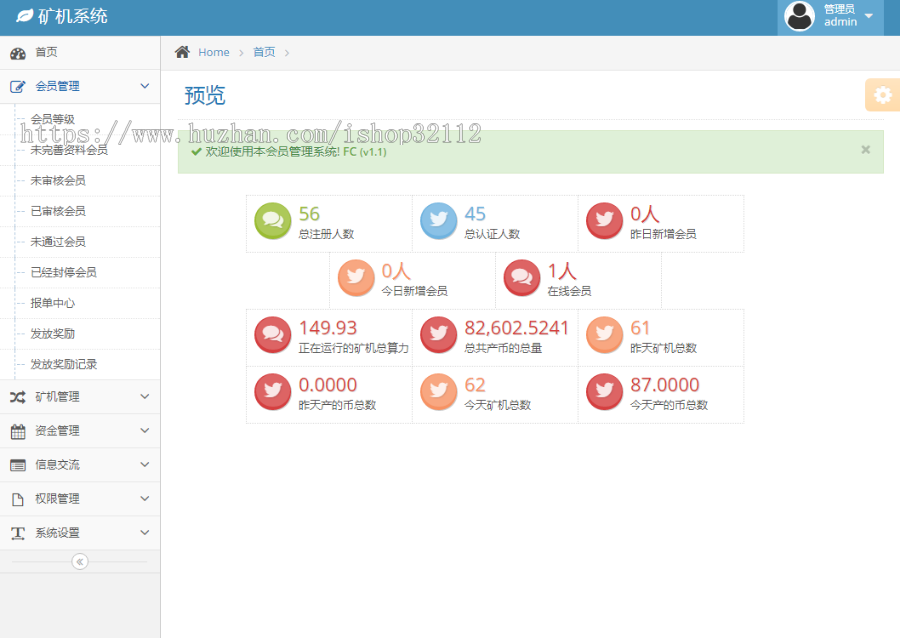Click red chat icon for 在线会员
This screenshot has height=638, width=900.
pyautogui.click(x=522, y=278)
